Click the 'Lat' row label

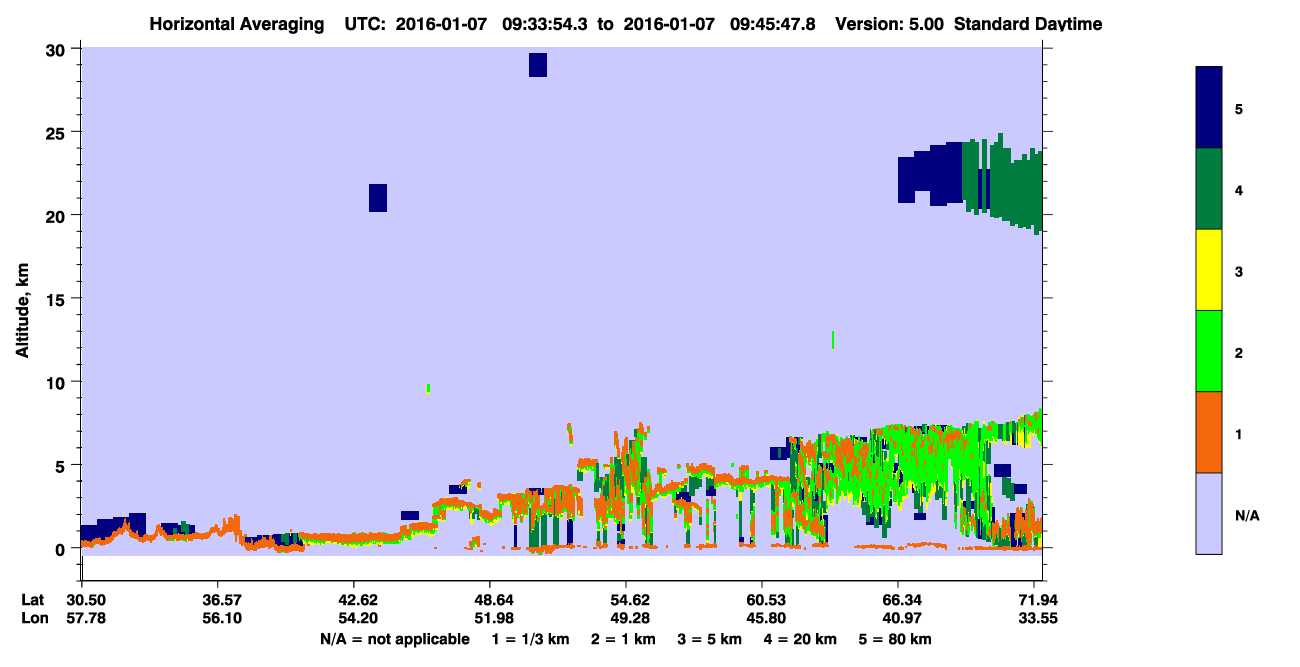click(x=32, y=600)
